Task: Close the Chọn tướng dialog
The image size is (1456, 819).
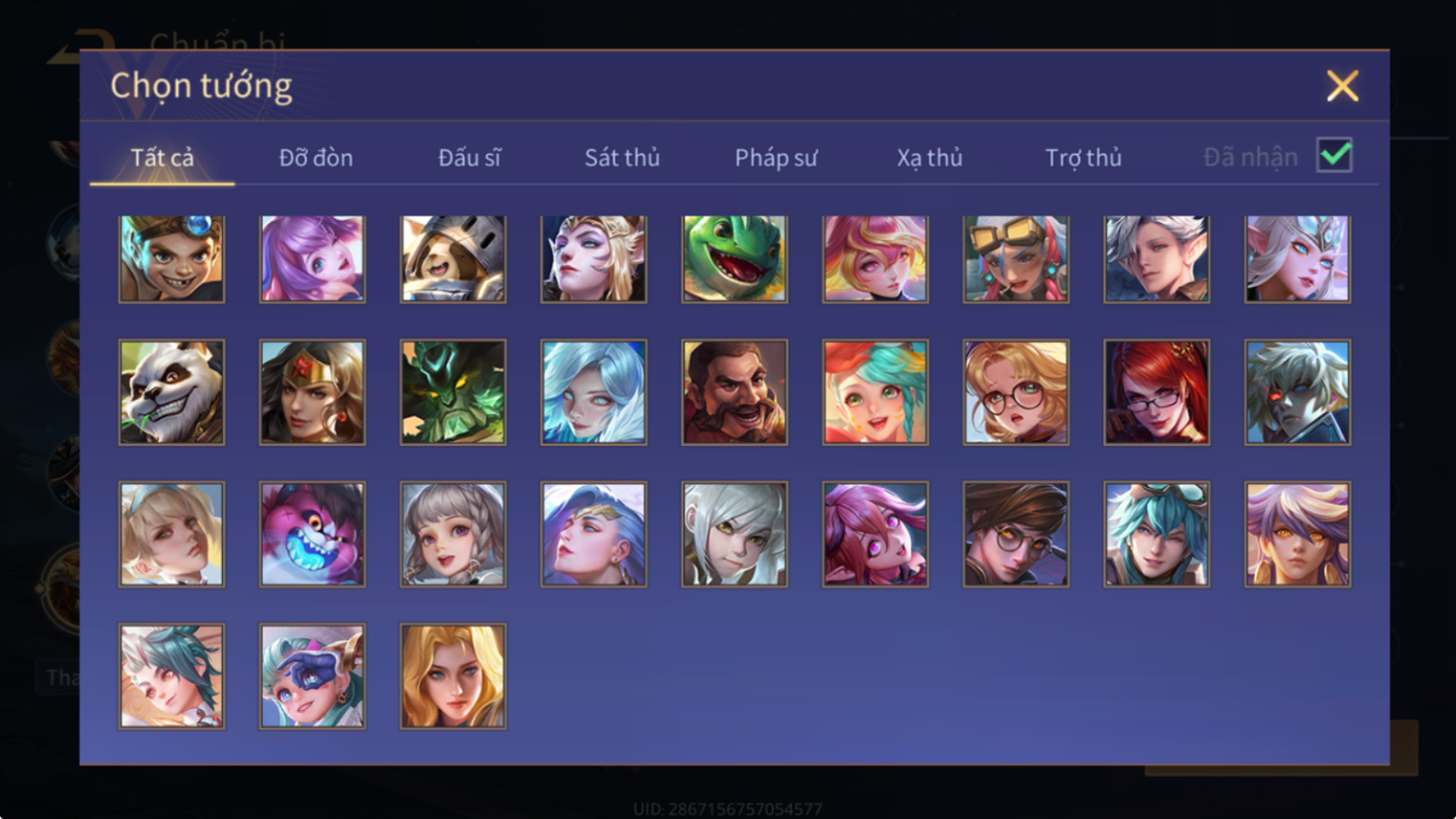Action: 1342,86
